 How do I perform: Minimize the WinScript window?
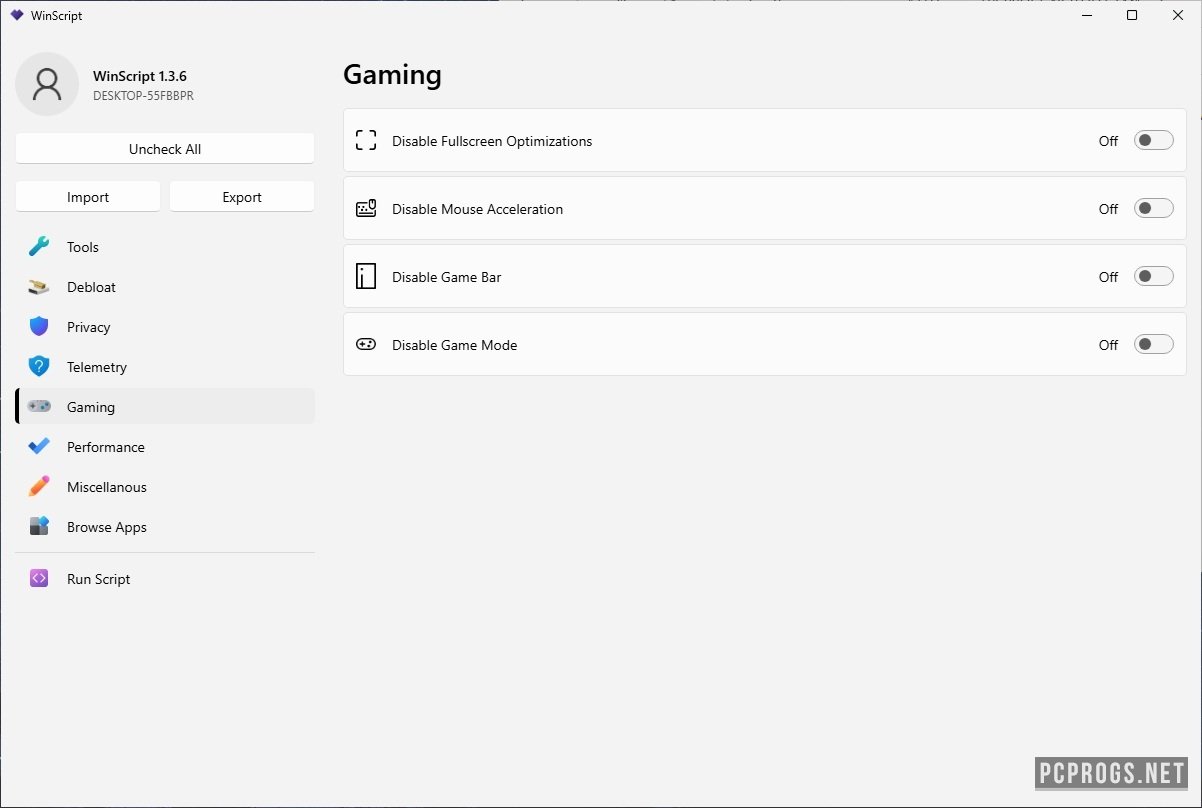click(x=1086, y=15)
